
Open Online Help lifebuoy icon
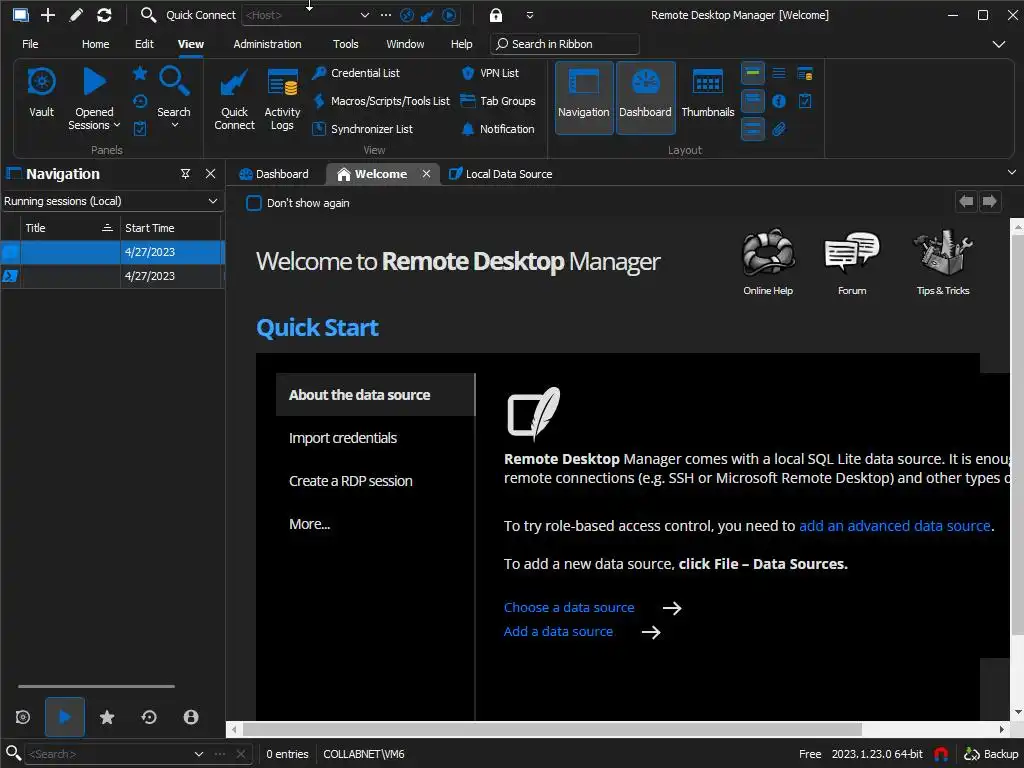tap(768, 263)
